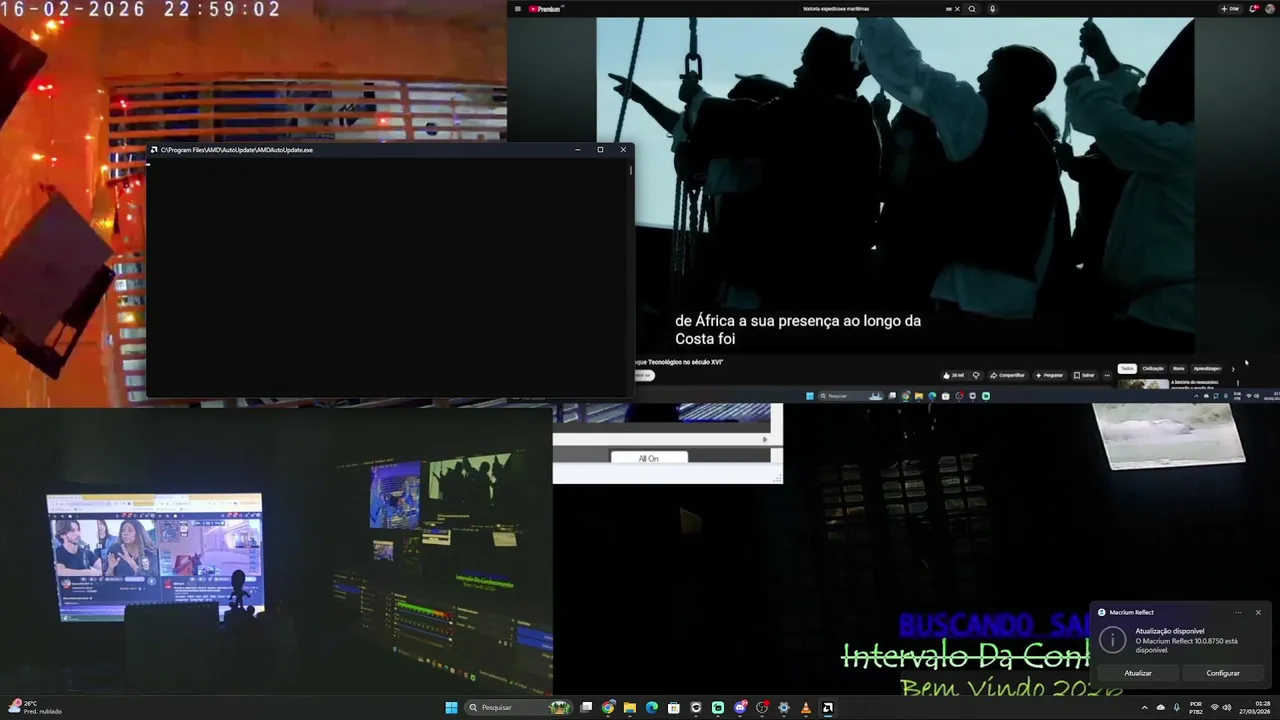Click Configurar in the Macrium Reflect notification
Viewport: 1280px width, 720px height.
click(x=1223, y=673)
